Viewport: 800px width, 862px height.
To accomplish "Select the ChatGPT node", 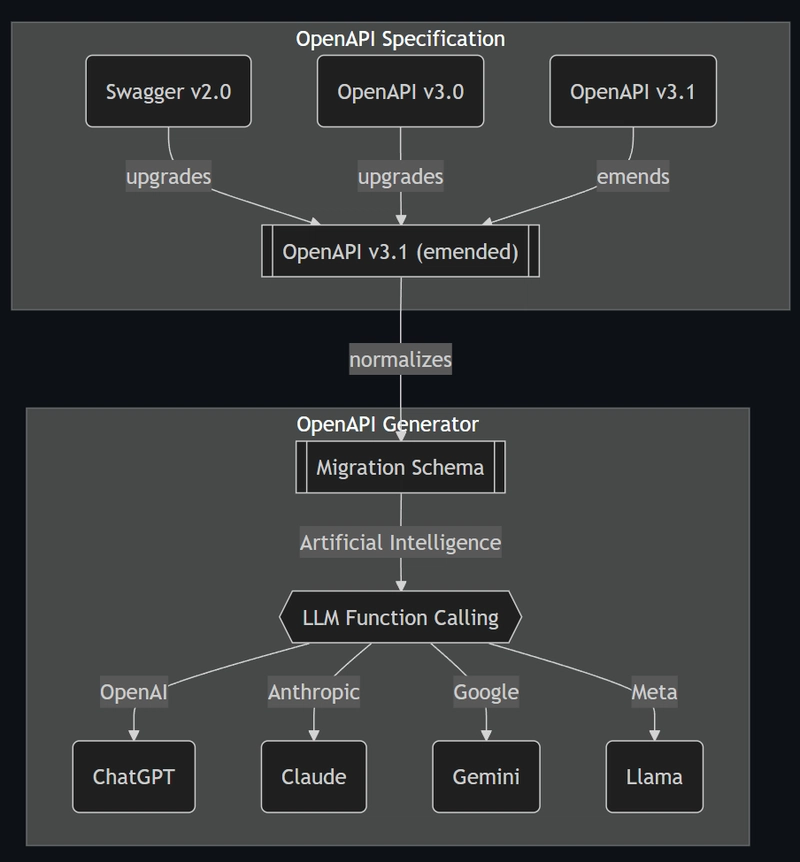I will point(134,777).
